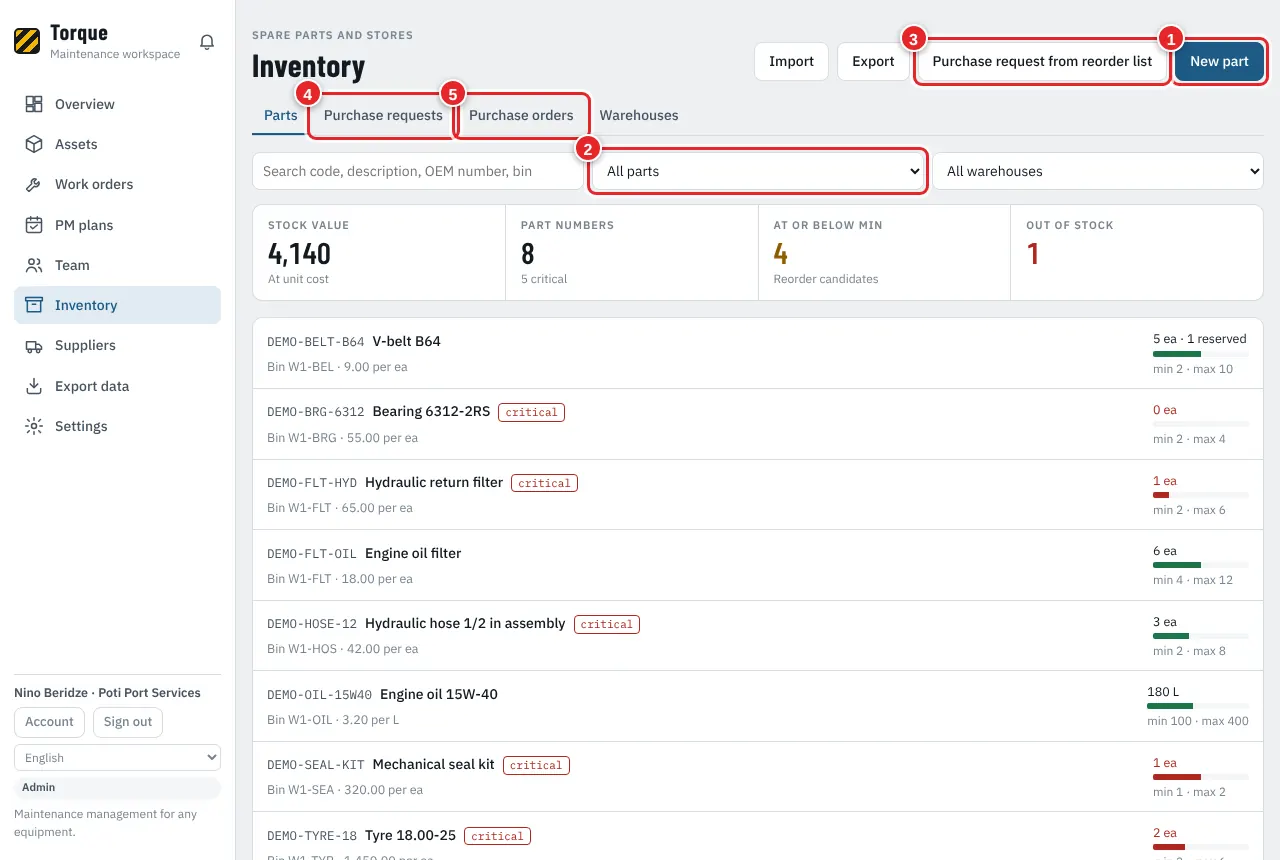Viewport: 1280px width, 860px height.
Task: Open Hydraulic hose 1/2 in assembly
Action: [758, 635]
